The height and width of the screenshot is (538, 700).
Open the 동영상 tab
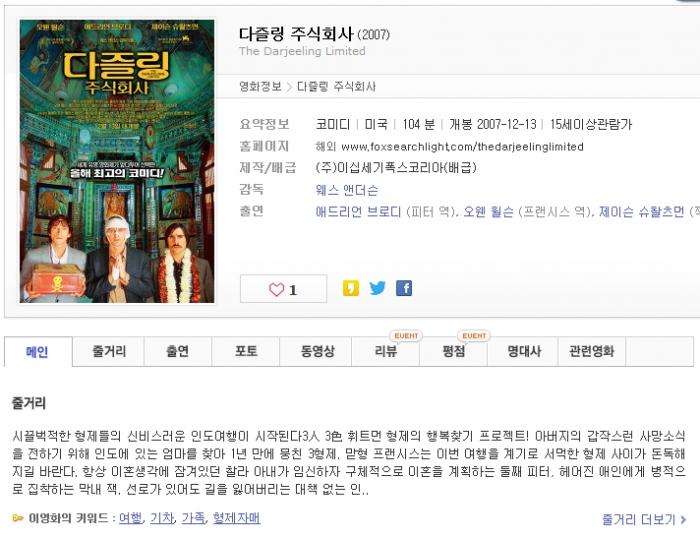tap(317, 351)
